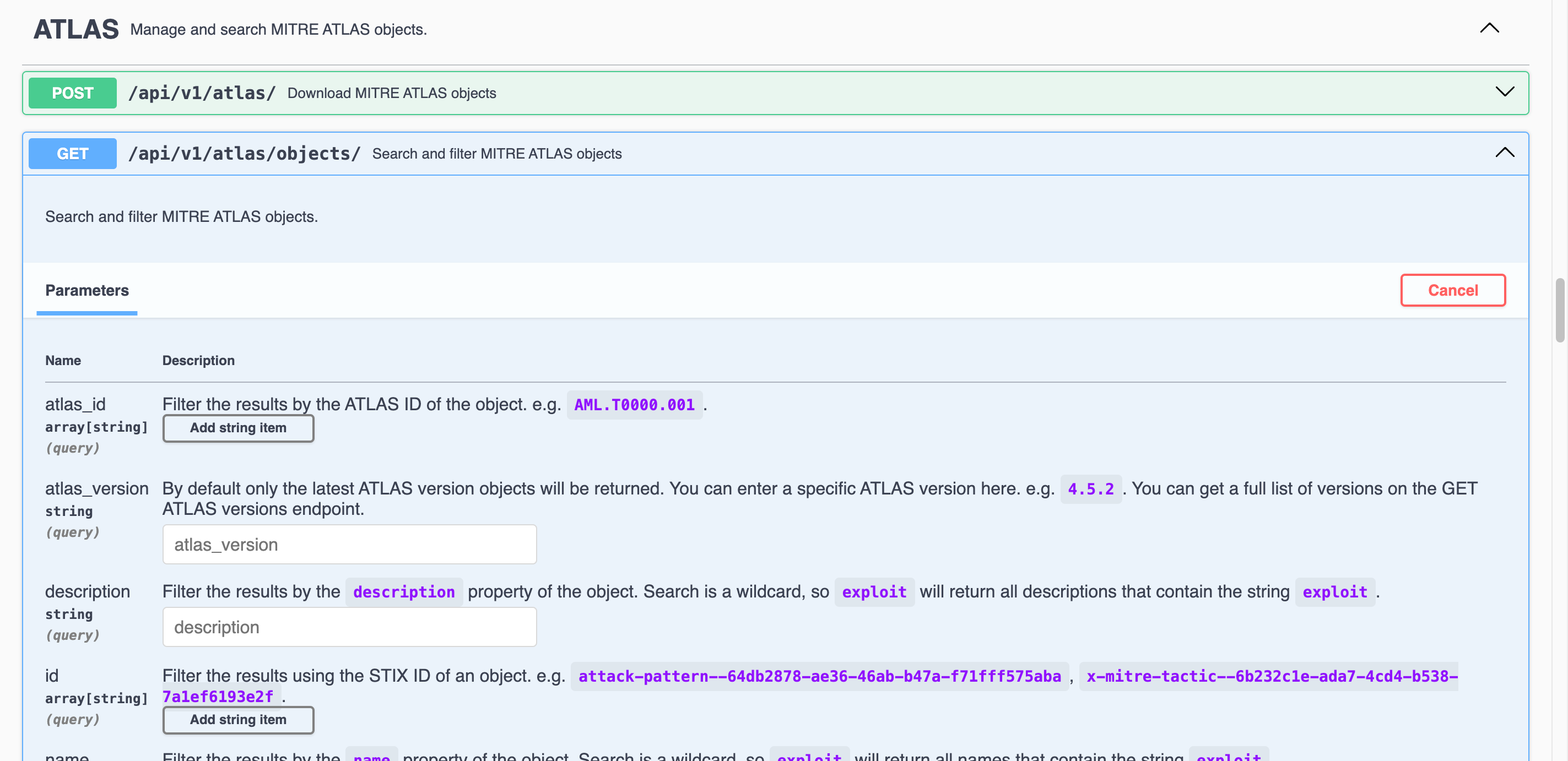Click the attack-pattern--64db2878 STIX ID example

point(819,676)
